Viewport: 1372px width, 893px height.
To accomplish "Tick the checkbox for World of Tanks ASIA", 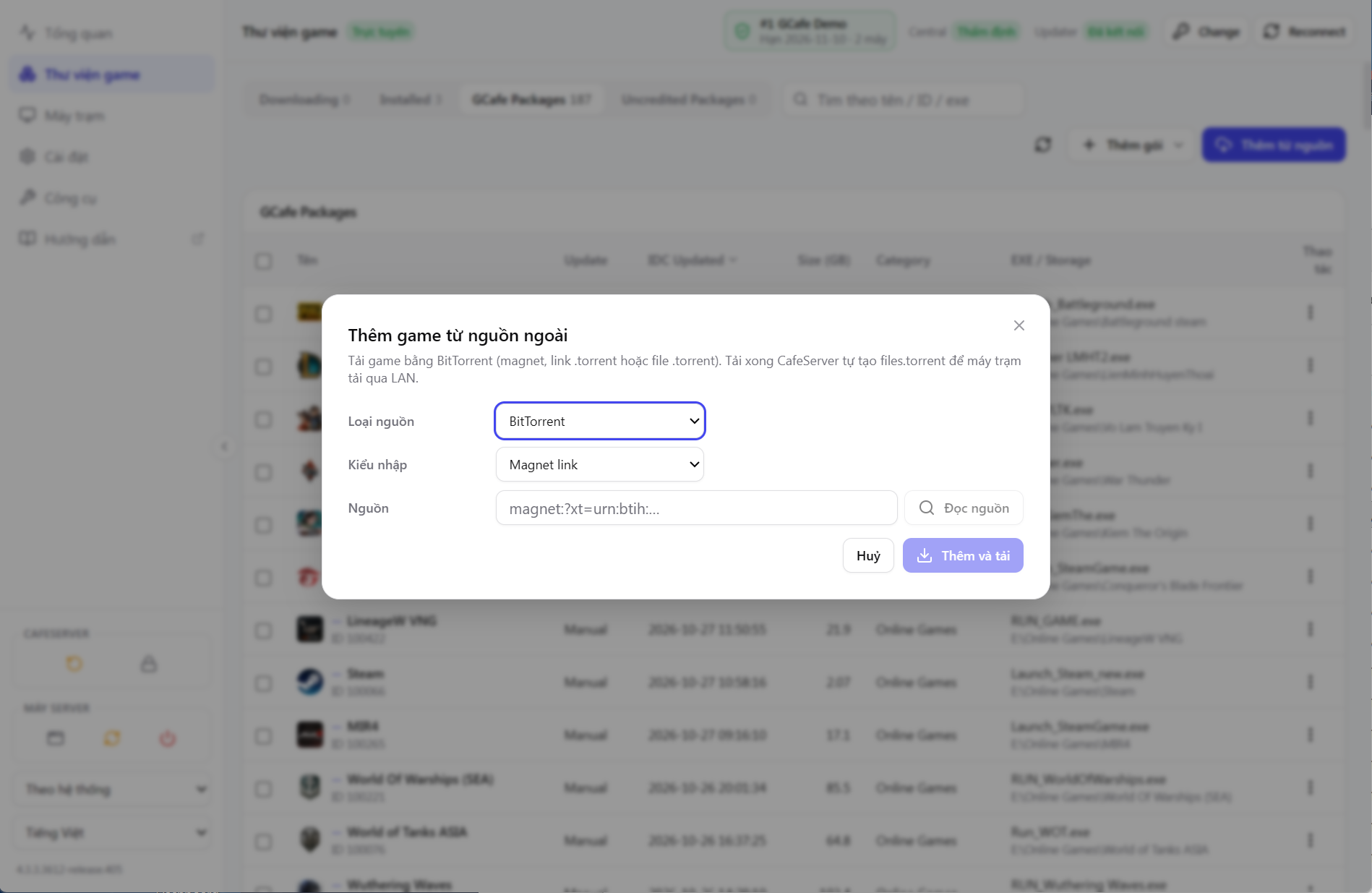I will 264,842.
